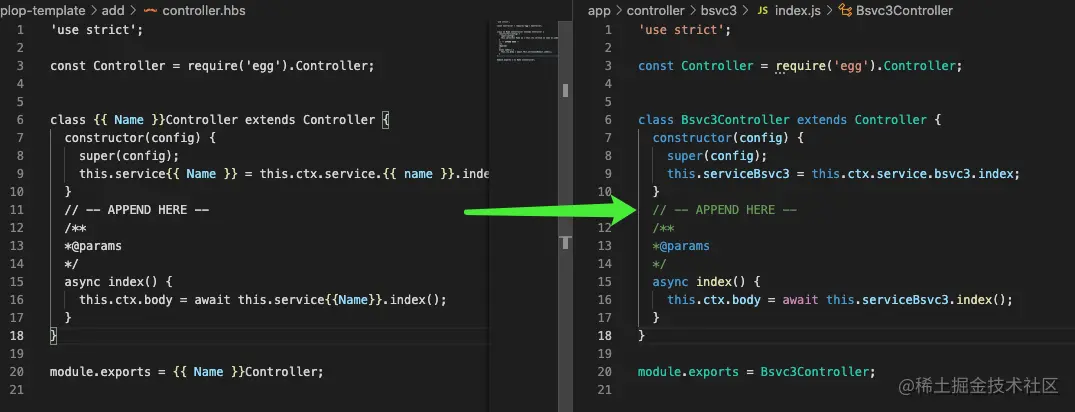
Task: Click "this.service{{ Name }}" on left line 9
Action: 158,173
